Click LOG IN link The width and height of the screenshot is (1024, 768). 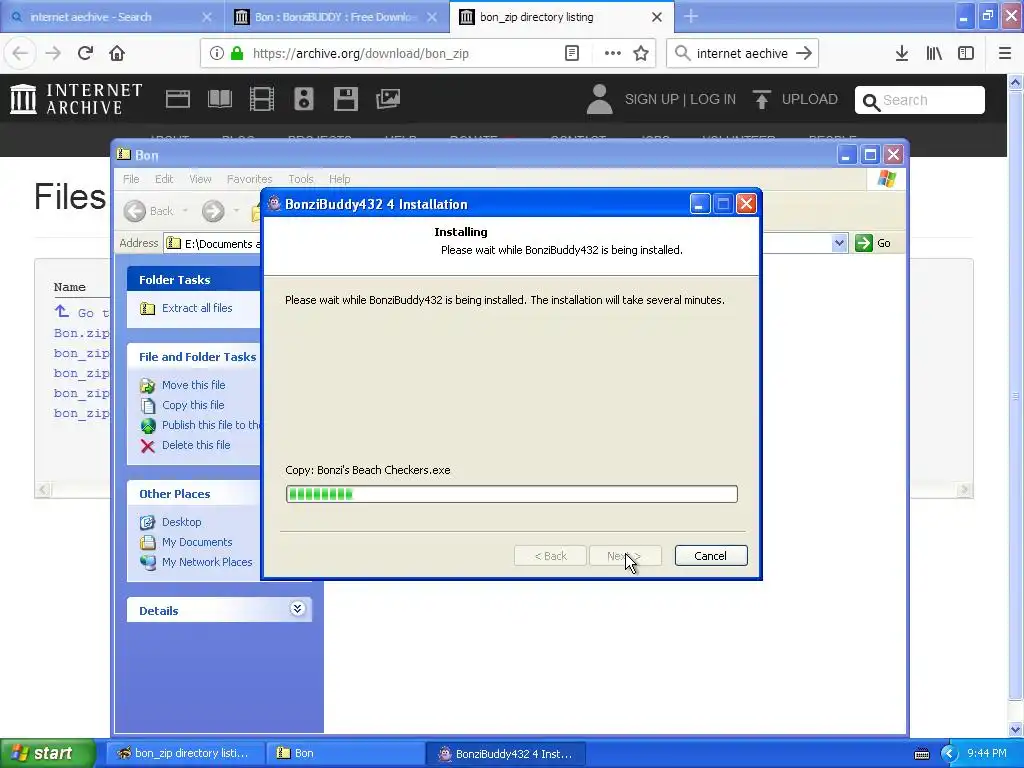pyautogui.click(x=713, y=99)
